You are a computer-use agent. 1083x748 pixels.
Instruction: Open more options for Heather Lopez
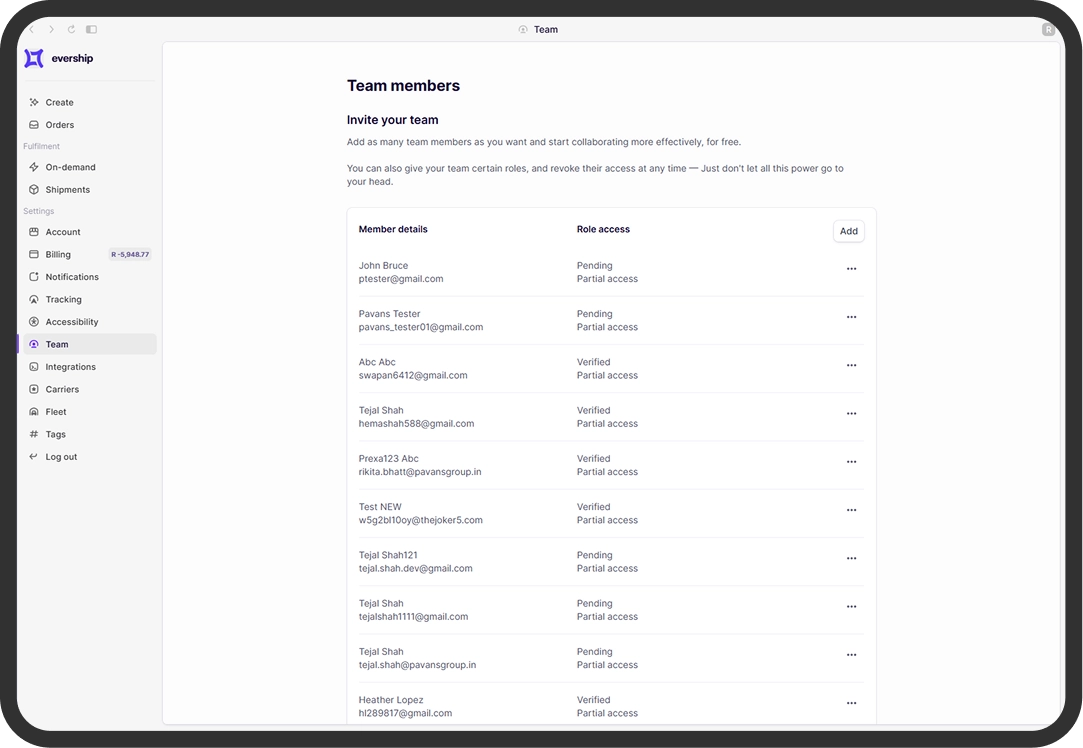(851, 703)
